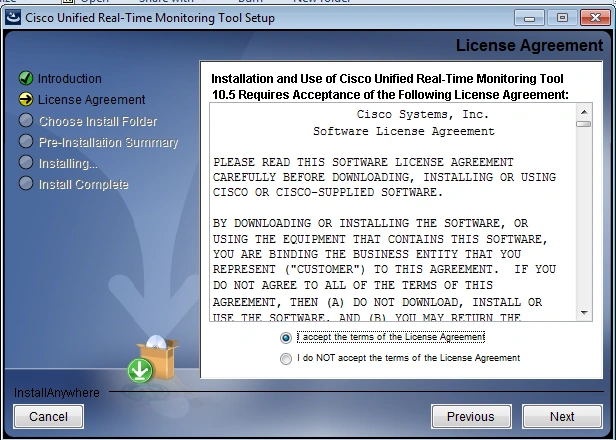Image resolution: width=616 pixels, height=440 pixels.
Task: Click the grey circle beside Pre-Installation Summary
Action: pos(26,141)
